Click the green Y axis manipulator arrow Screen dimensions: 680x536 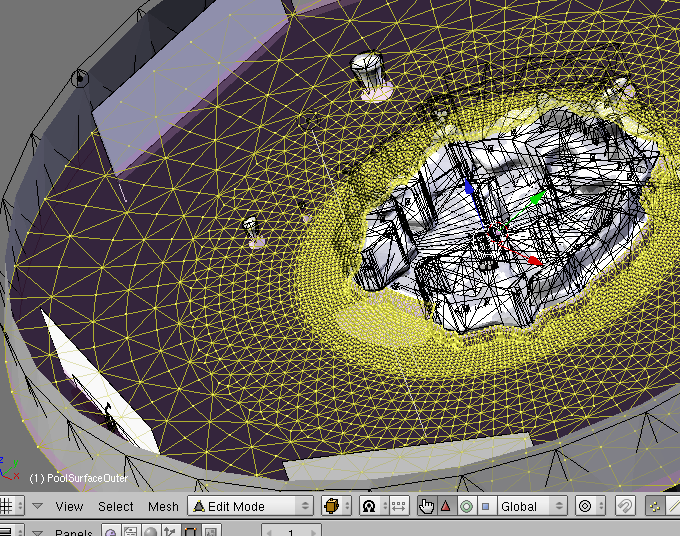pos(538,197)
